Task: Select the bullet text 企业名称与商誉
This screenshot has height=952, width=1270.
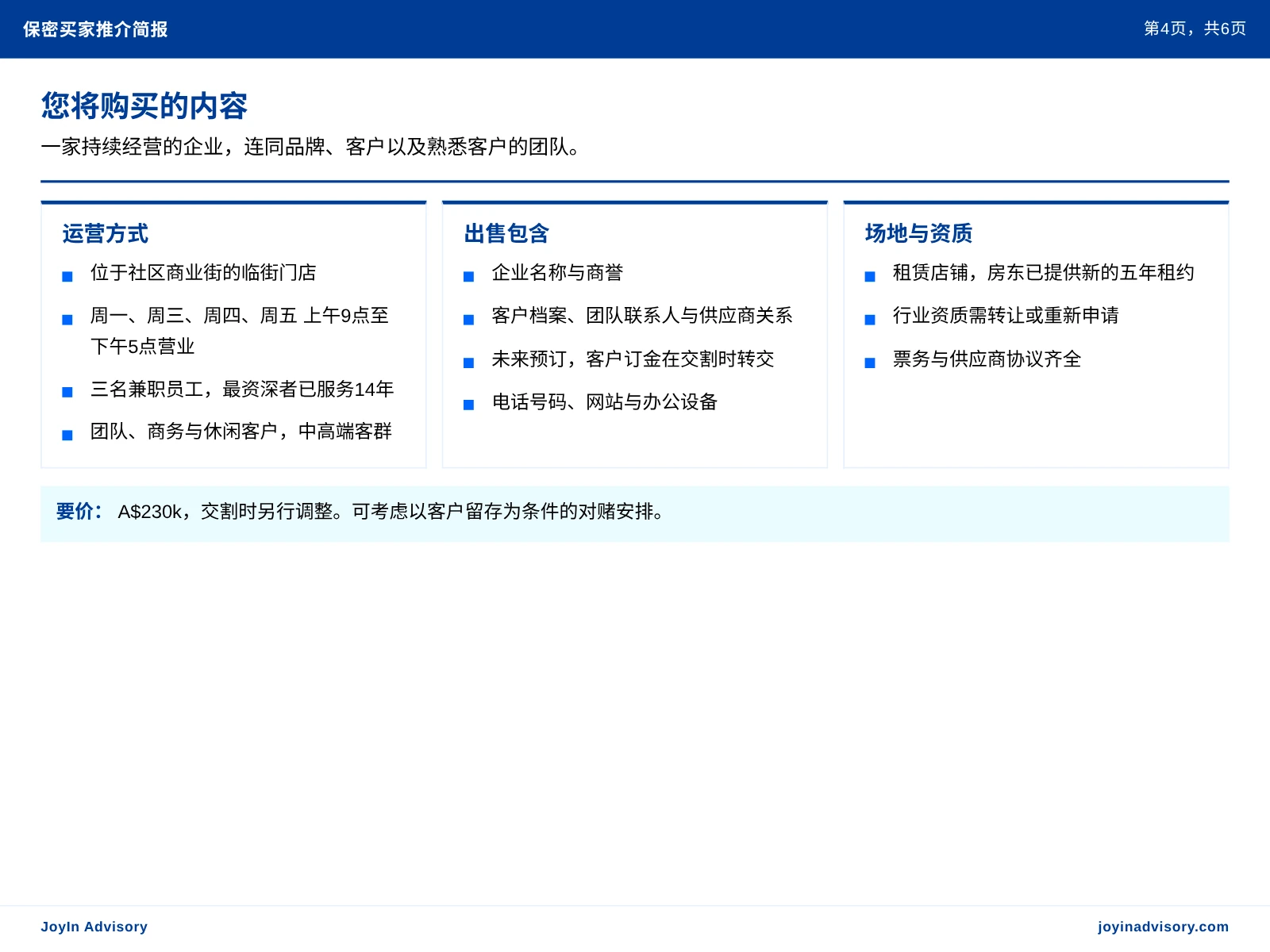Action: (x=557, y=273)
